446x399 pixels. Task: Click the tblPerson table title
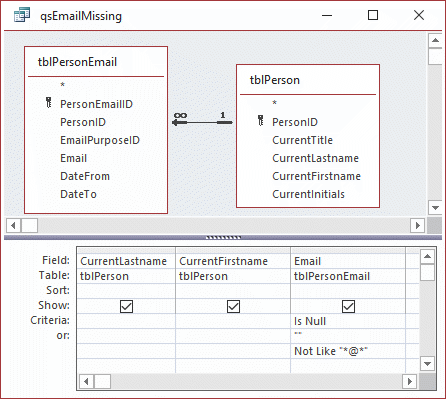click(x=275, y=80)
